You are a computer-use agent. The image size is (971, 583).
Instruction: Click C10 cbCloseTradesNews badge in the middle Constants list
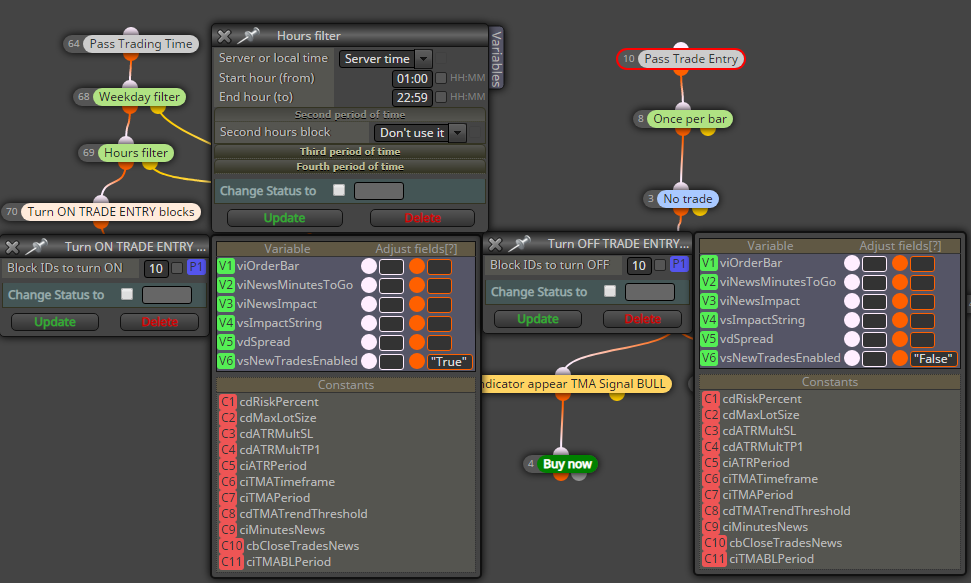tap(232, 546)
